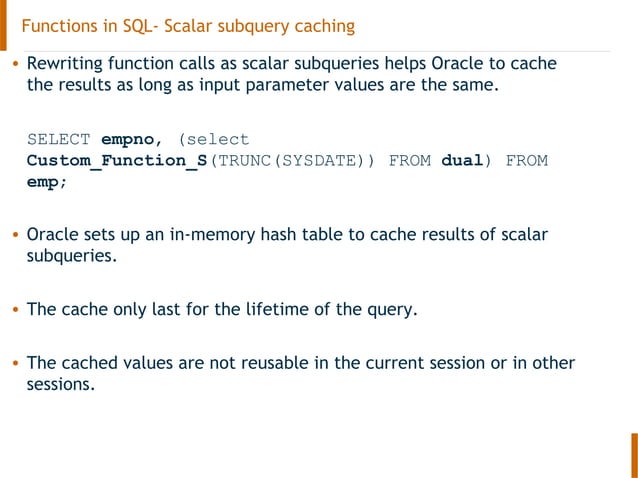Click the final word "sessions." on the slide
This screenshot has height=478, width=638.
tap(60, 383)
